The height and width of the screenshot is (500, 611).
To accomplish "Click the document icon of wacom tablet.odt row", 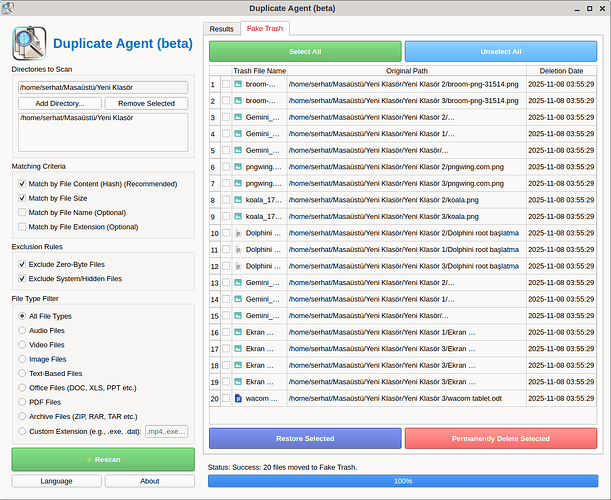I will click(x=238, y=398).
